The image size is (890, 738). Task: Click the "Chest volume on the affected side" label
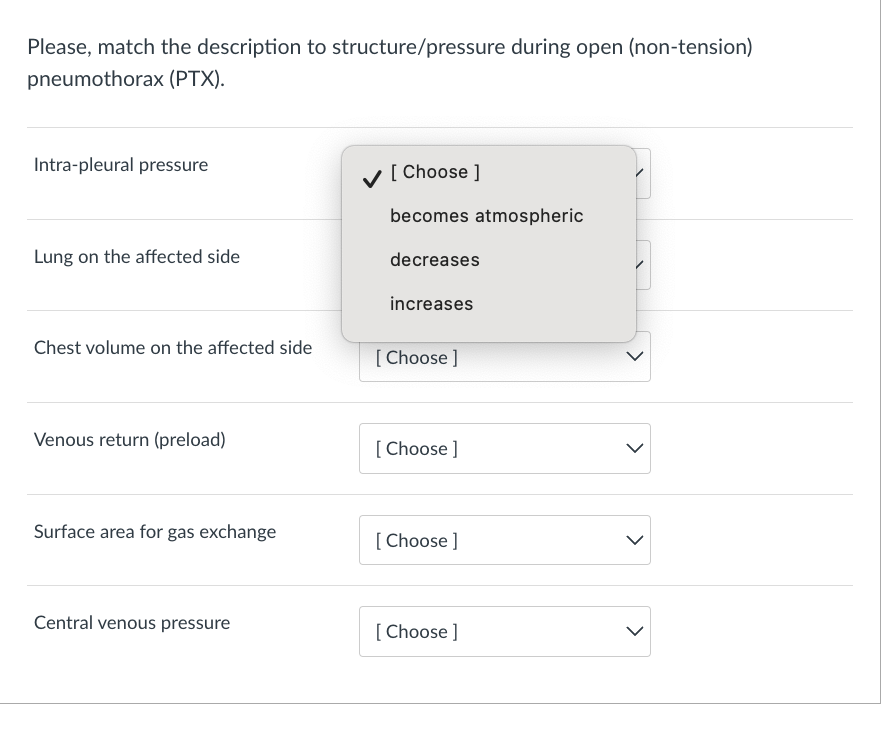point(173,348)
